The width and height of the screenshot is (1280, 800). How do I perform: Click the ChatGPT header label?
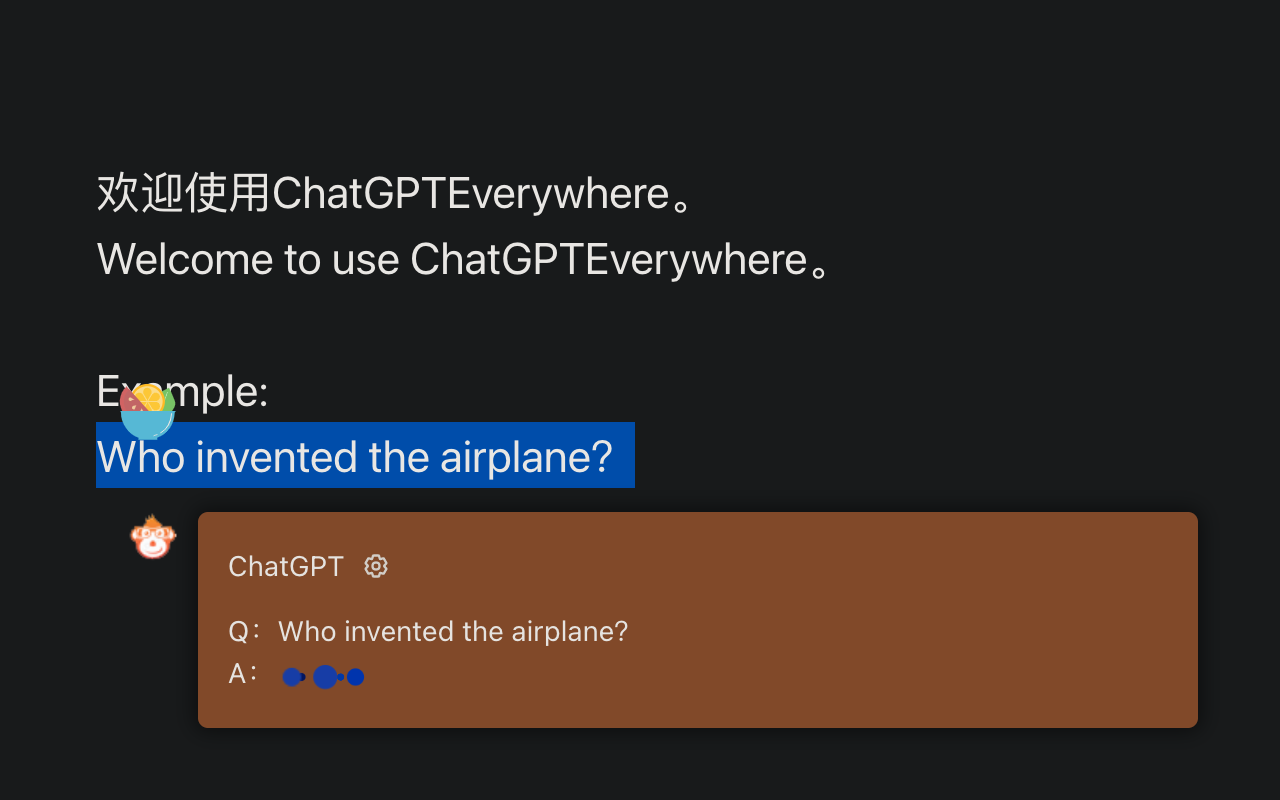click(x=286, y=566)
